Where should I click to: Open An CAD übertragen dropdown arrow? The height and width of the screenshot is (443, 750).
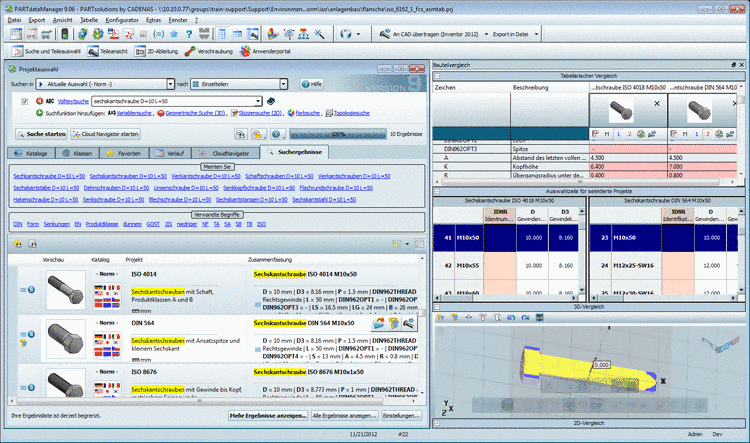tap(486, 34)
